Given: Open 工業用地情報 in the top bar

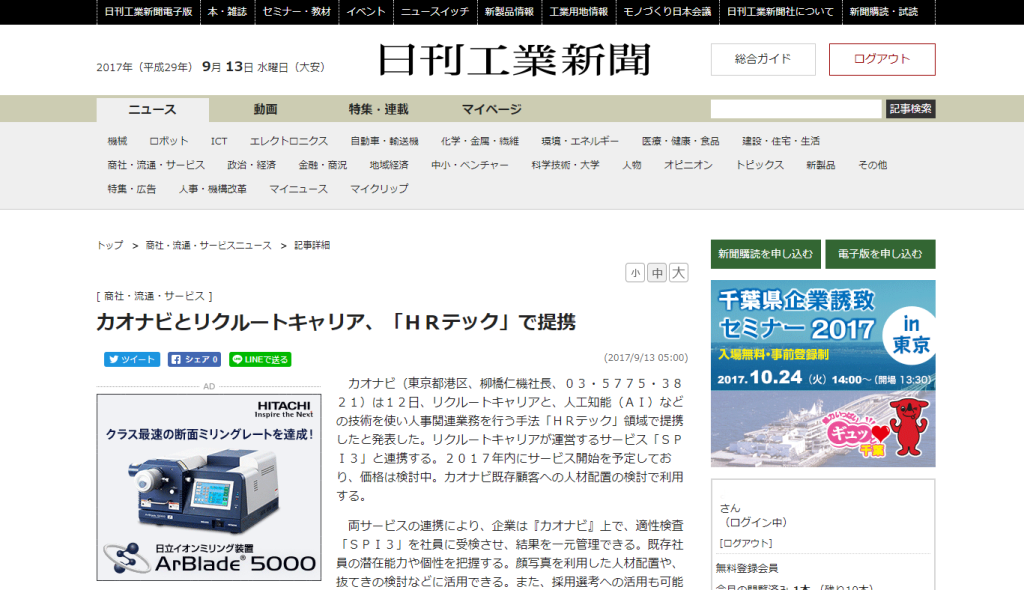Looking at the screenshot, I should [579, 12].
